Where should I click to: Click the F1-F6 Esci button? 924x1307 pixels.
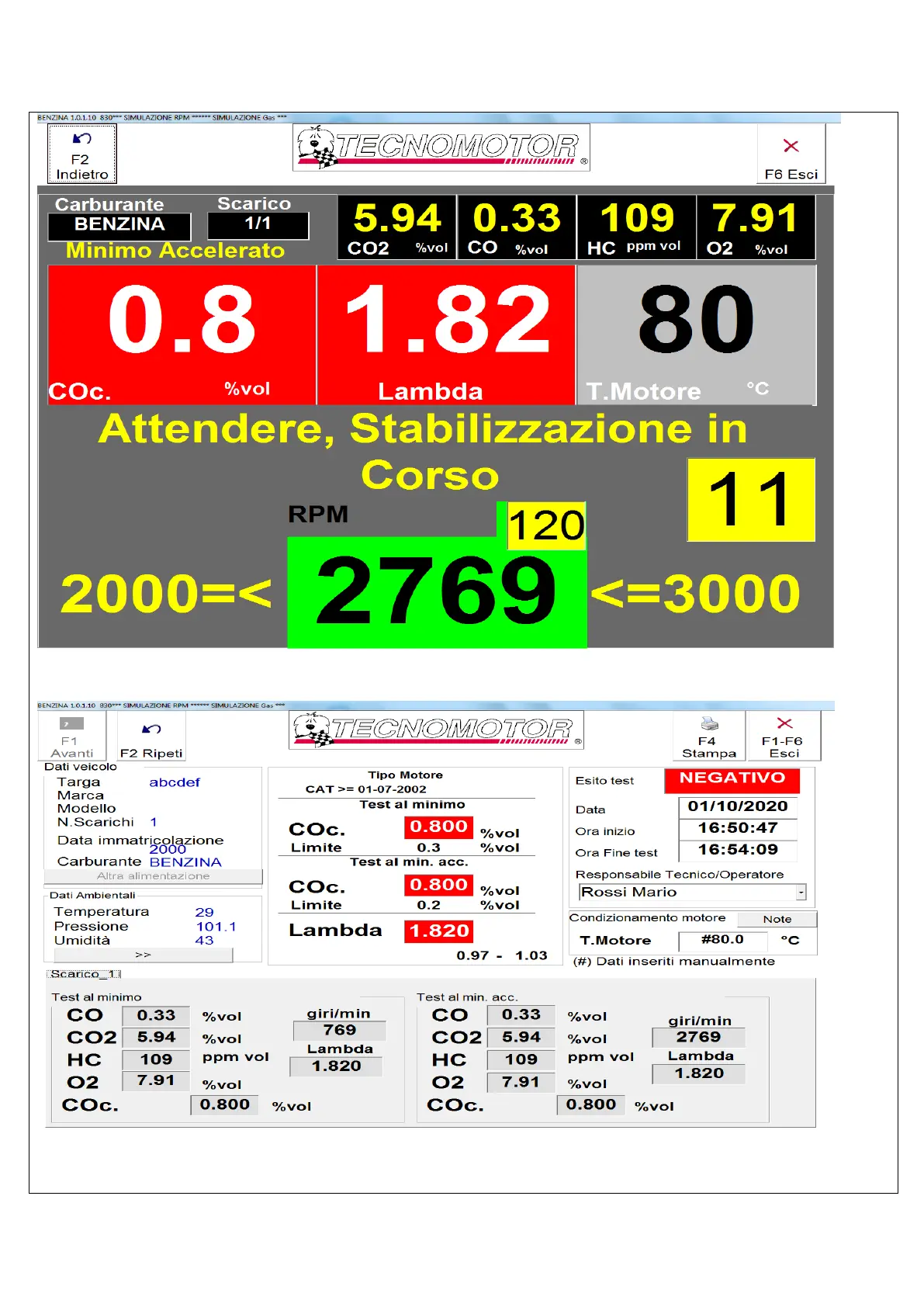(784, 737)
